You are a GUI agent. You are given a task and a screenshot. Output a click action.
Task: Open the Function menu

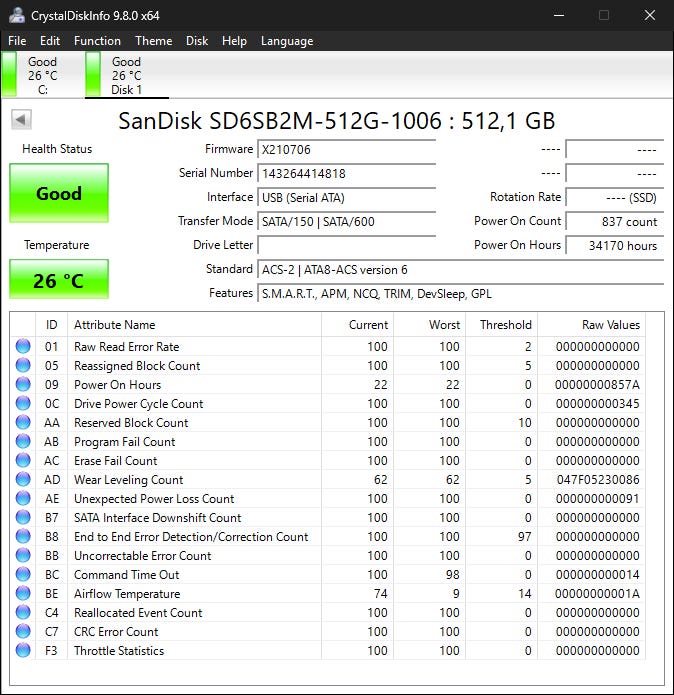coord(97,41)
